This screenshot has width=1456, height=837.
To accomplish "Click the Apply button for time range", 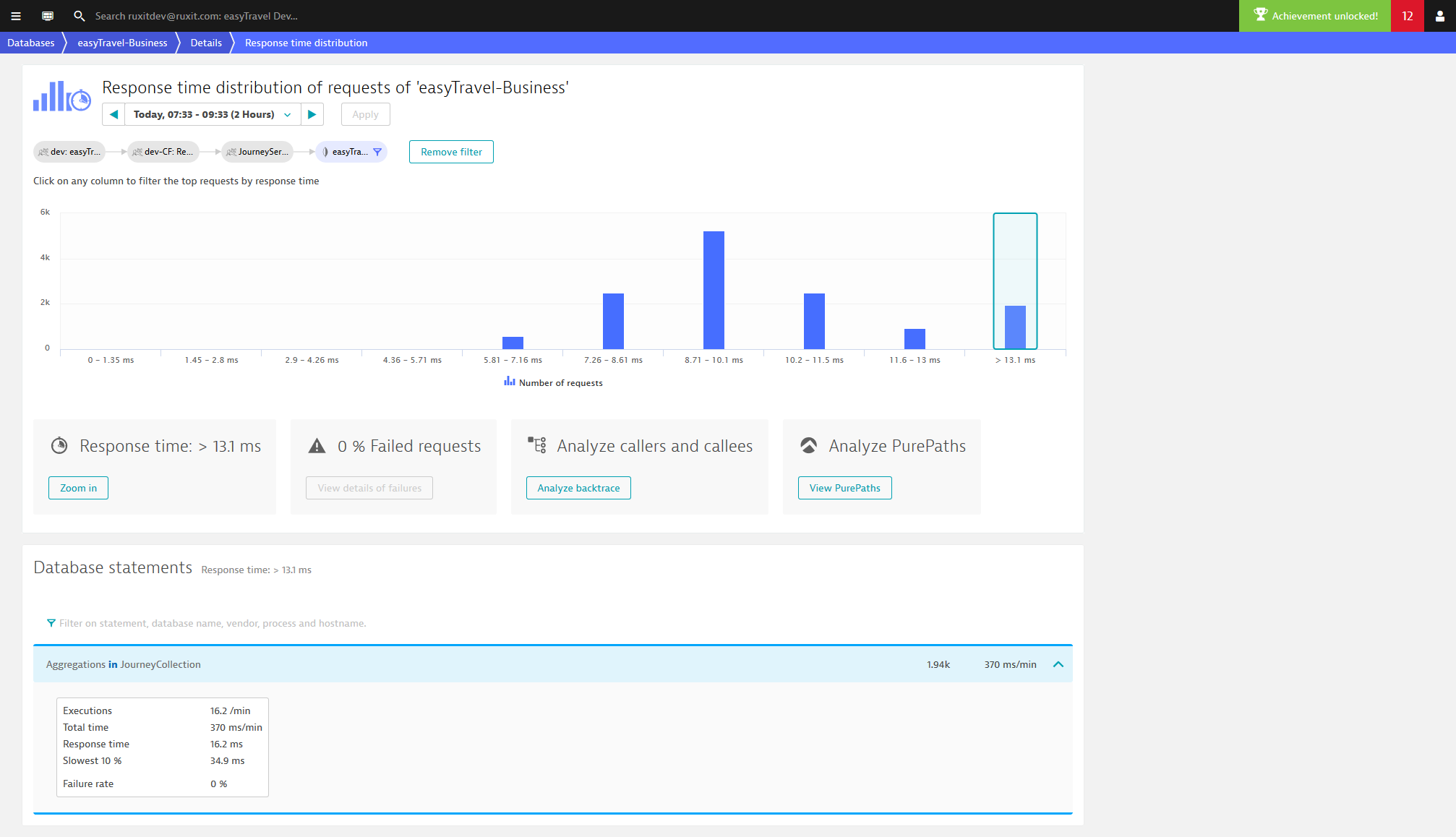I will point(366,114).
